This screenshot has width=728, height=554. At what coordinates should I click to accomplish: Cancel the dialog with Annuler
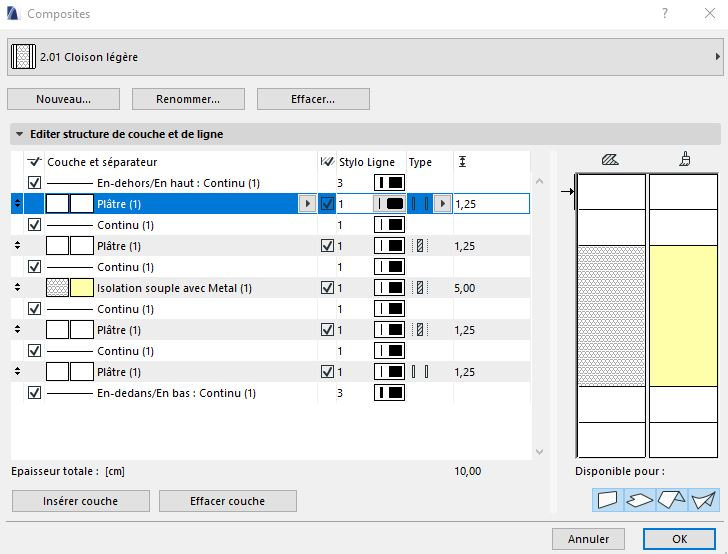tap(588, 539)
